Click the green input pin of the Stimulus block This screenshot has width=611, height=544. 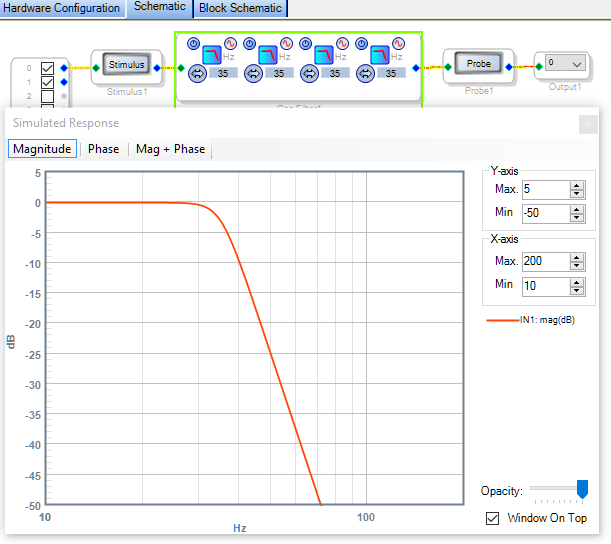(96, 68)
